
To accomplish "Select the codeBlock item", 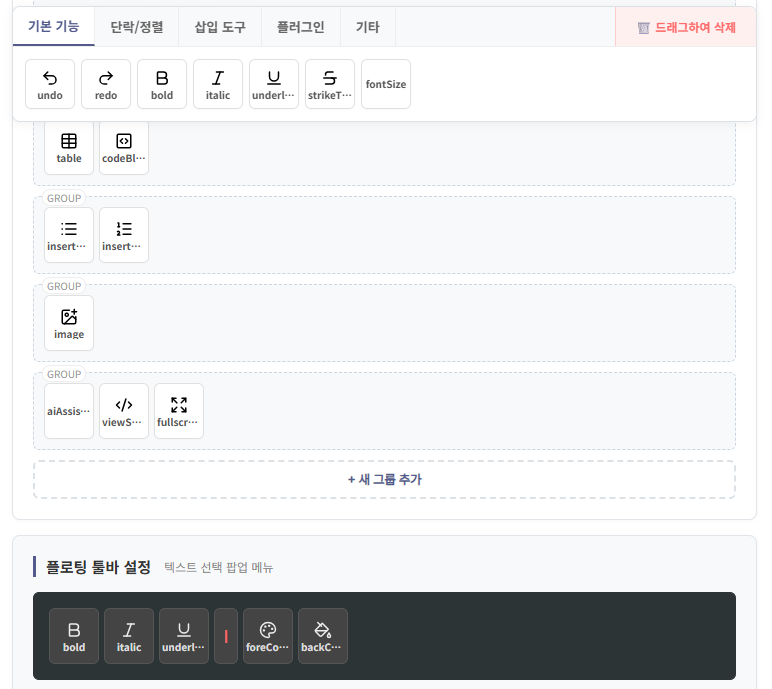I will 124,147.
